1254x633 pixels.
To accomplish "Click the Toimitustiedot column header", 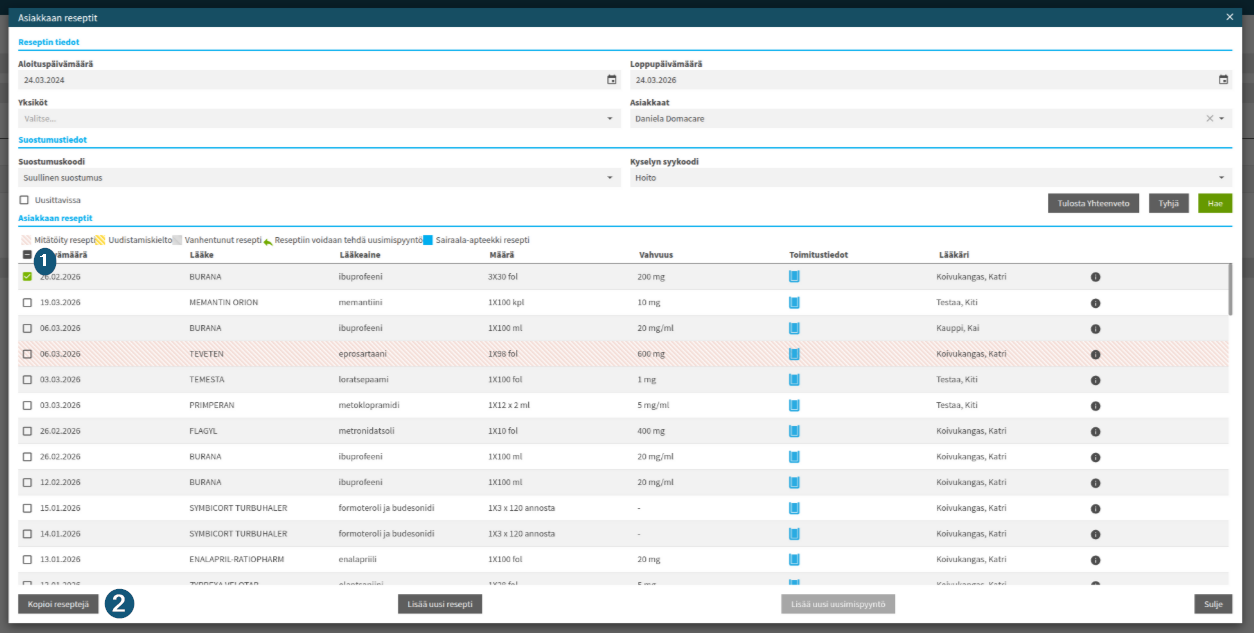I will [818, 255].
